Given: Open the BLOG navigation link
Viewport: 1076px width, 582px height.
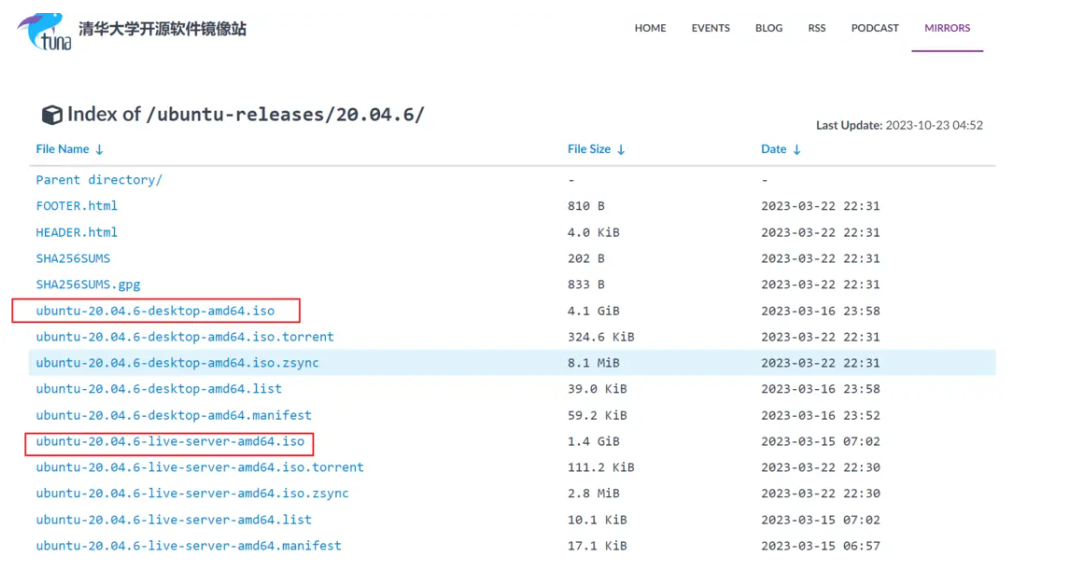Looking at the screenshot, I should click(769, 28).
